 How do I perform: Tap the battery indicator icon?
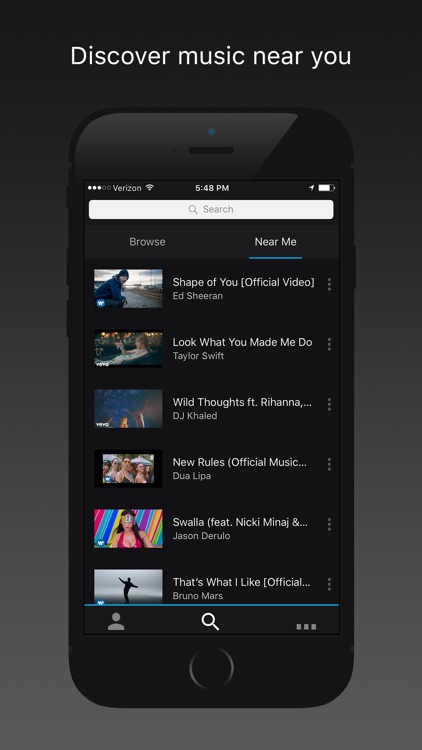tap(327, 188)
